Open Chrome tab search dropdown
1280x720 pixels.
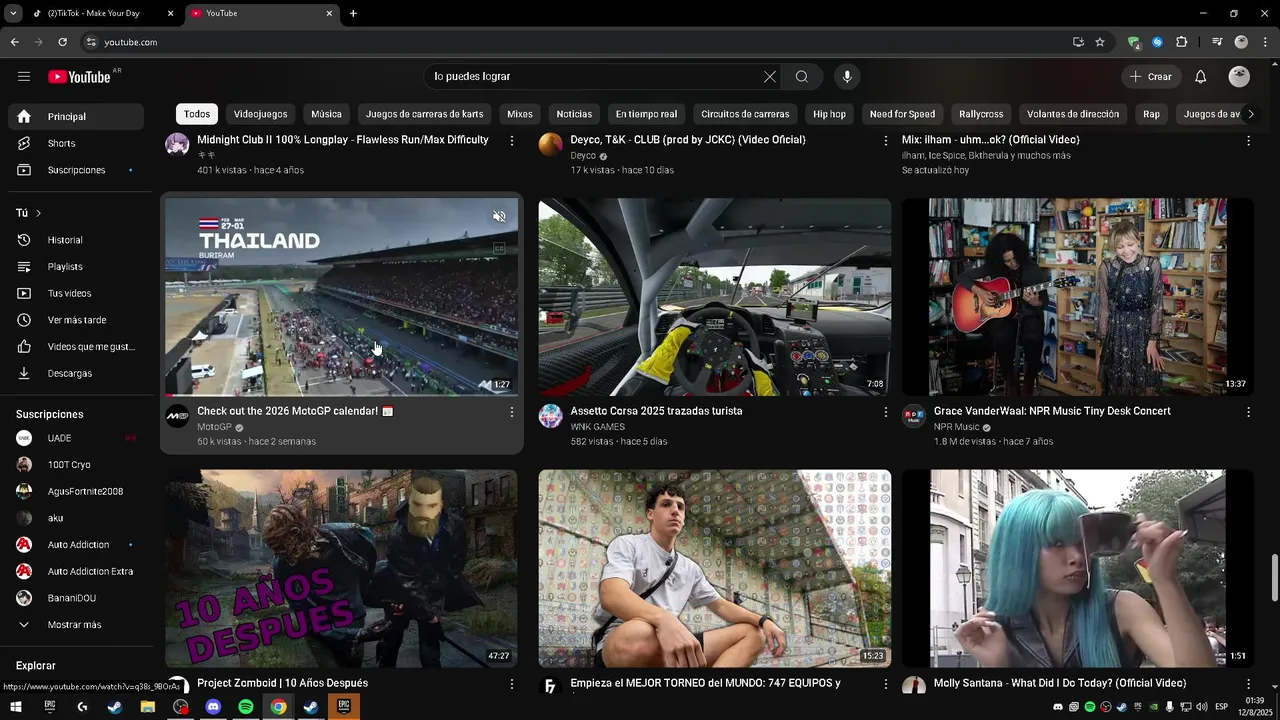(x=13, y=13)
